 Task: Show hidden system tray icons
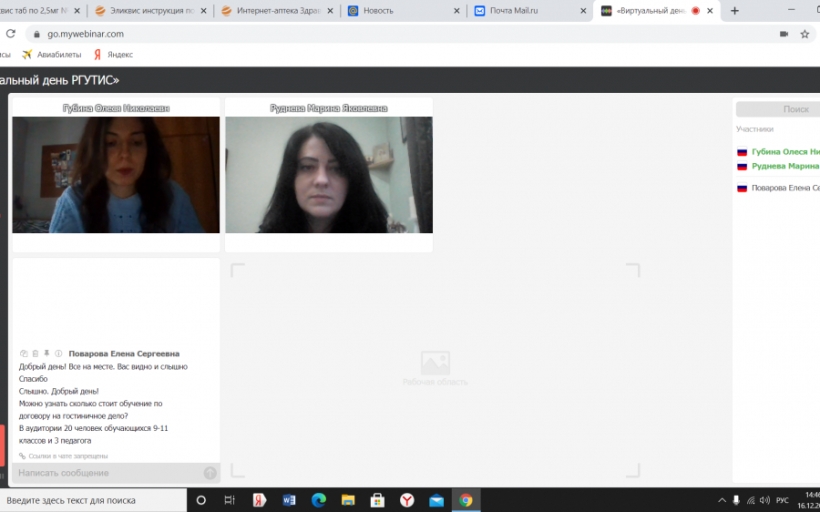click(722, 500)
